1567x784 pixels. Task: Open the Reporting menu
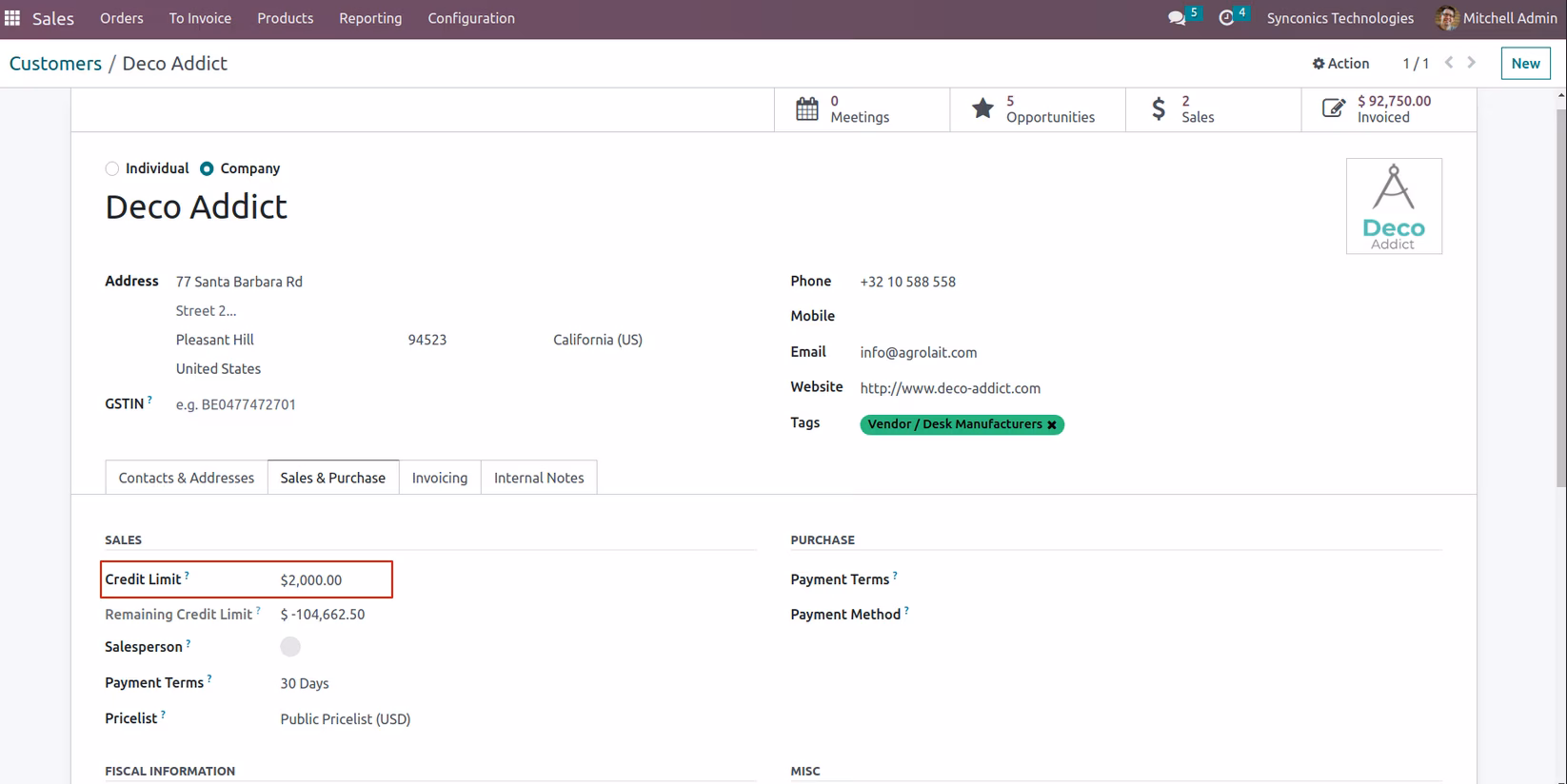pos(370,18)
